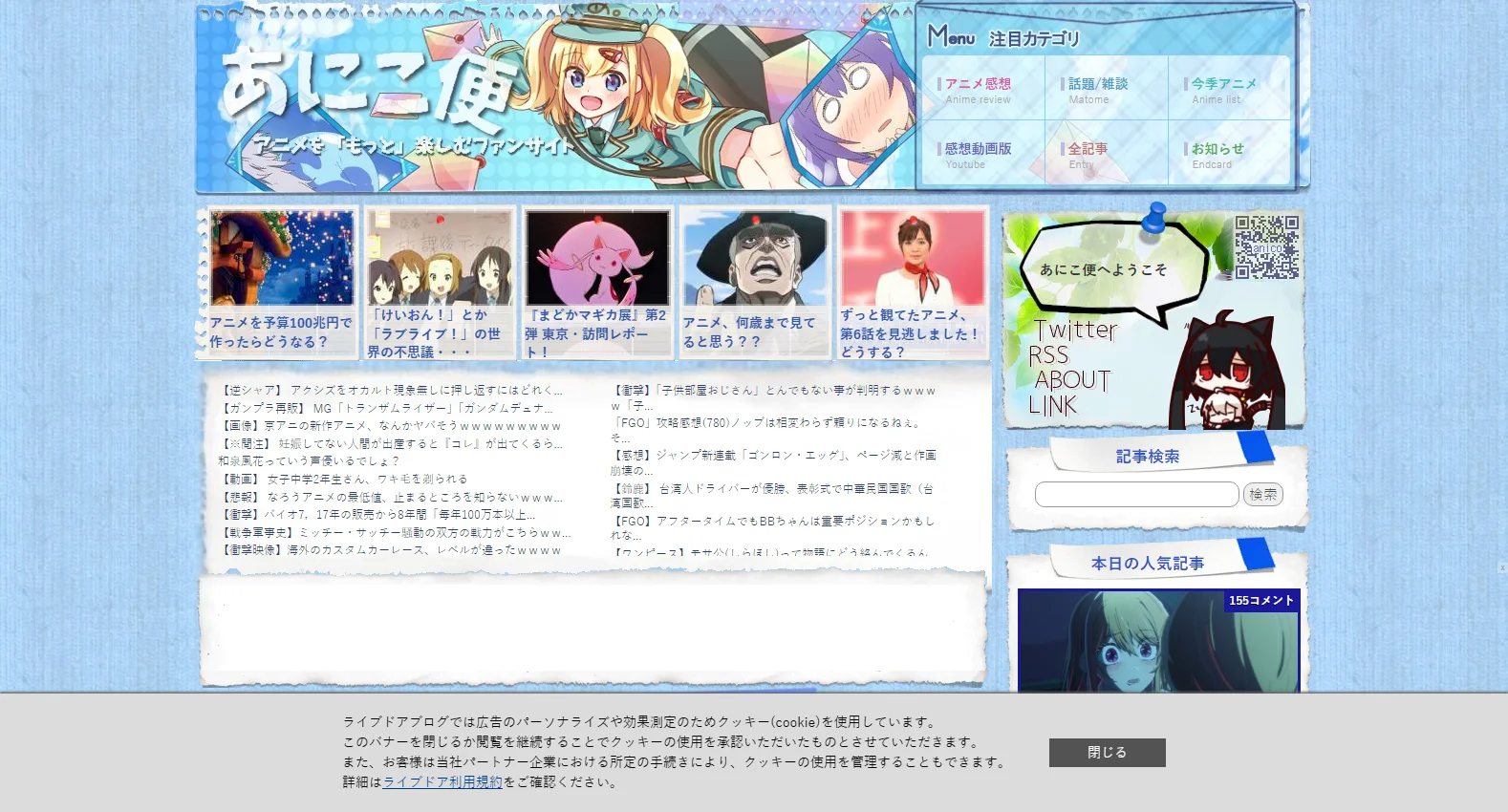Click the 検索 search button
The image size is (1508, 812).
coord(1262,494)
